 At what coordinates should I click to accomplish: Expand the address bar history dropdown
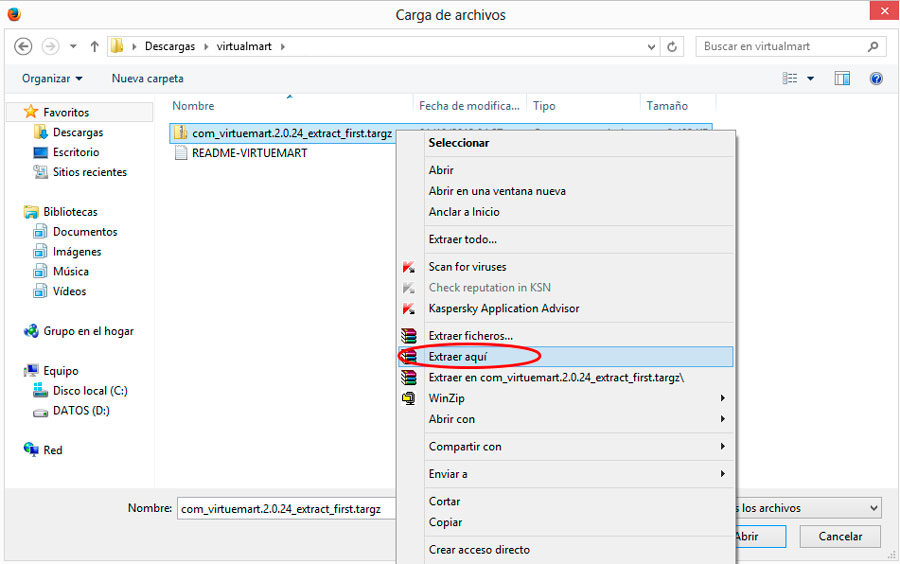click(x=652, y=46)
